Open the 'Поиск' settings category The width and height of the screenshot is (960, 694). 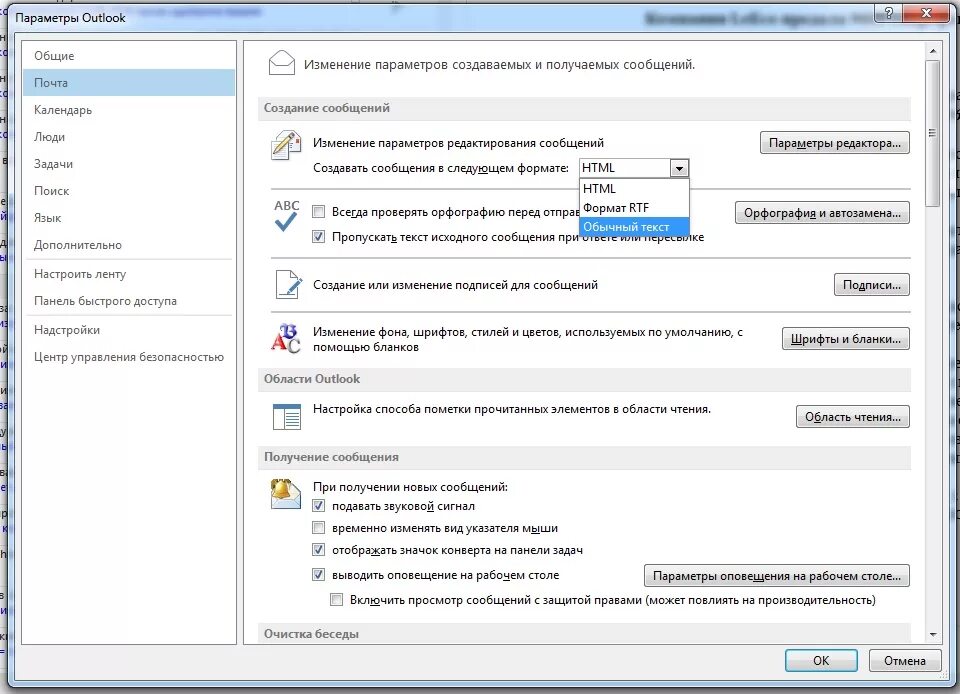(x=129, y=190)
